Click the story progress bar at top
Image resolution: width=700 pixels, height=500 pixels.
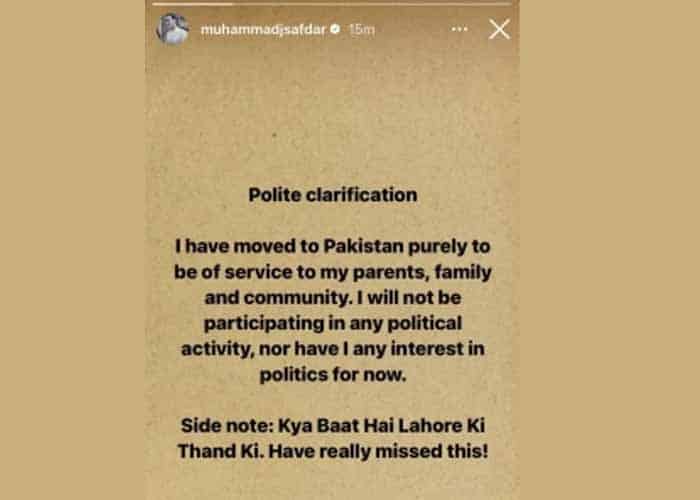(x=332, y=5)
